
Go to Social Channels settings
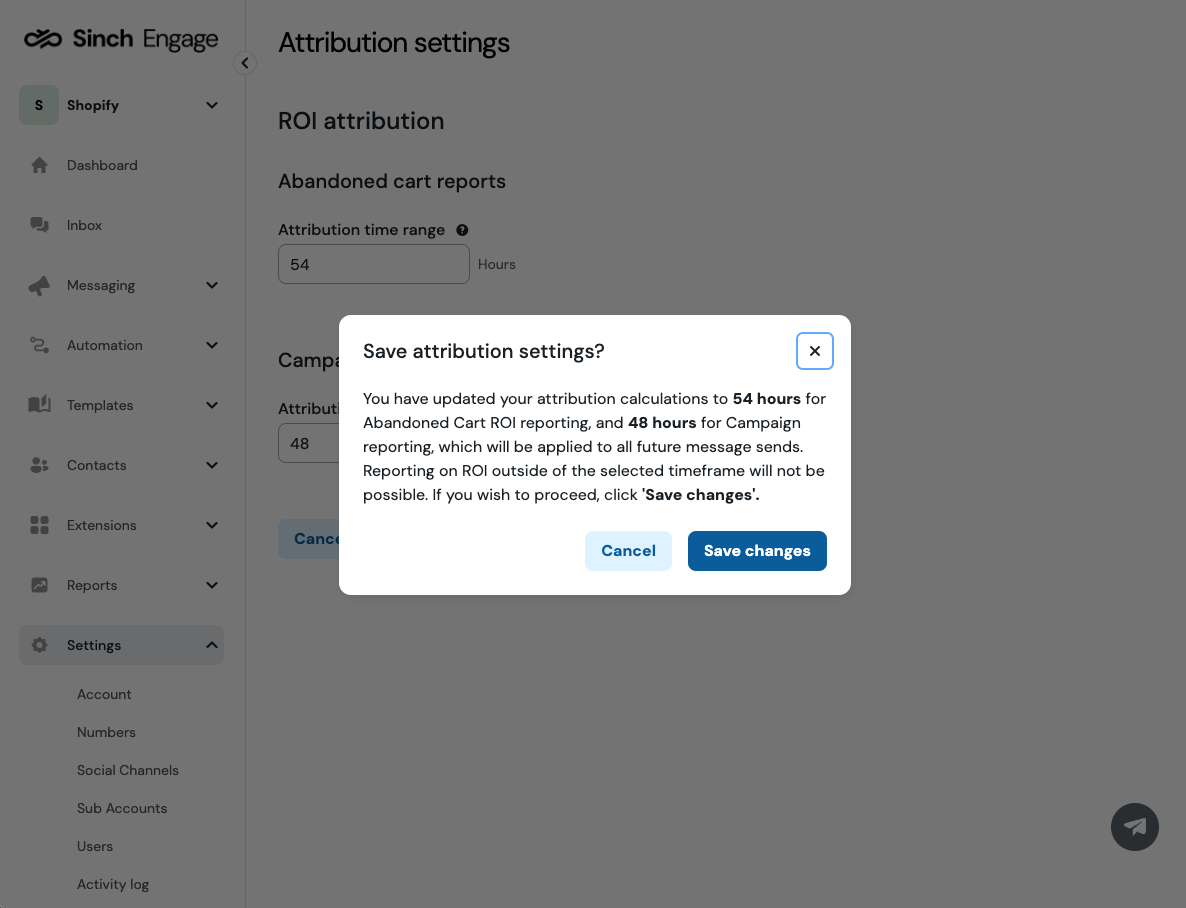click(x=128, y=770)
